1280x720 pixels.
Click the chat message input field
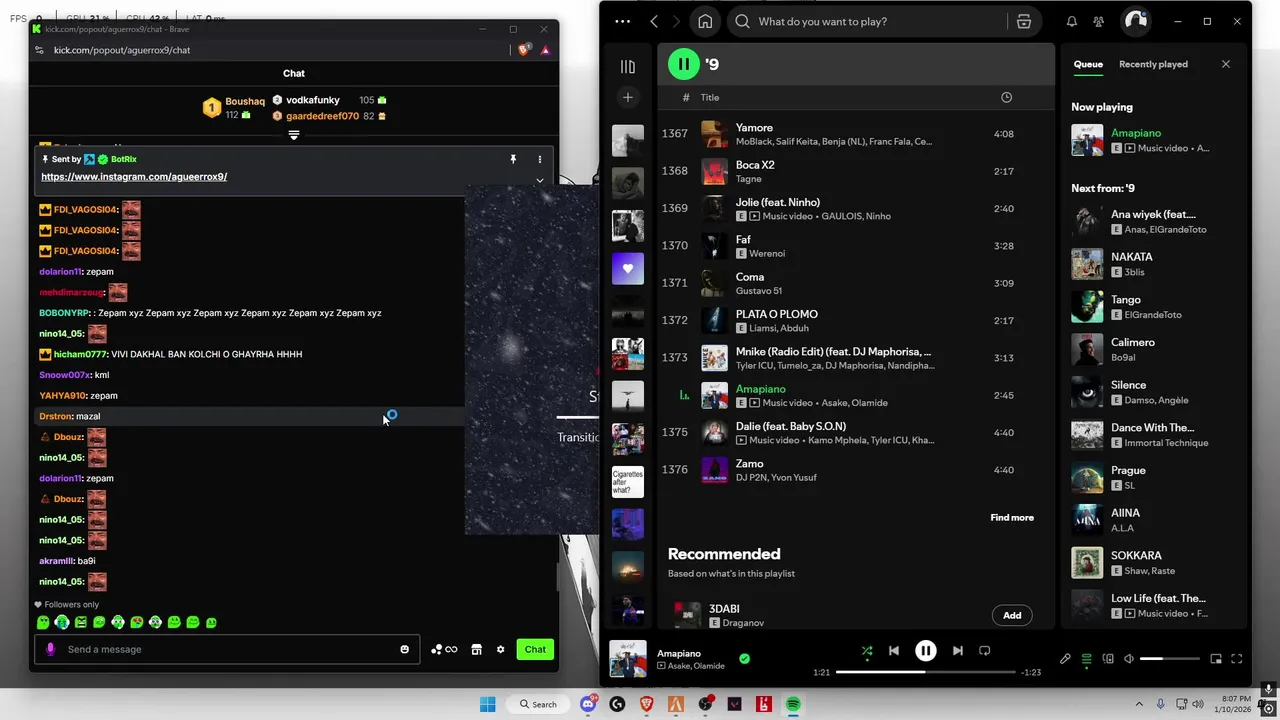[227, 649]
